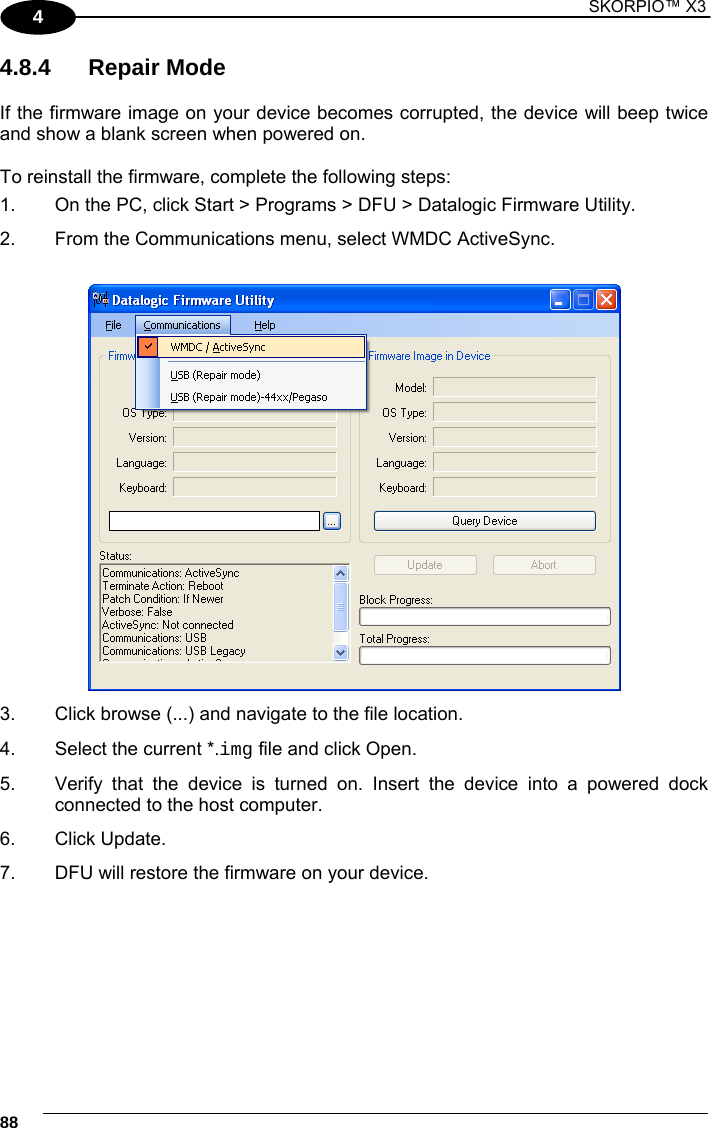
Task: Select USB (Repair mode) communication
Action: (215, 375)
